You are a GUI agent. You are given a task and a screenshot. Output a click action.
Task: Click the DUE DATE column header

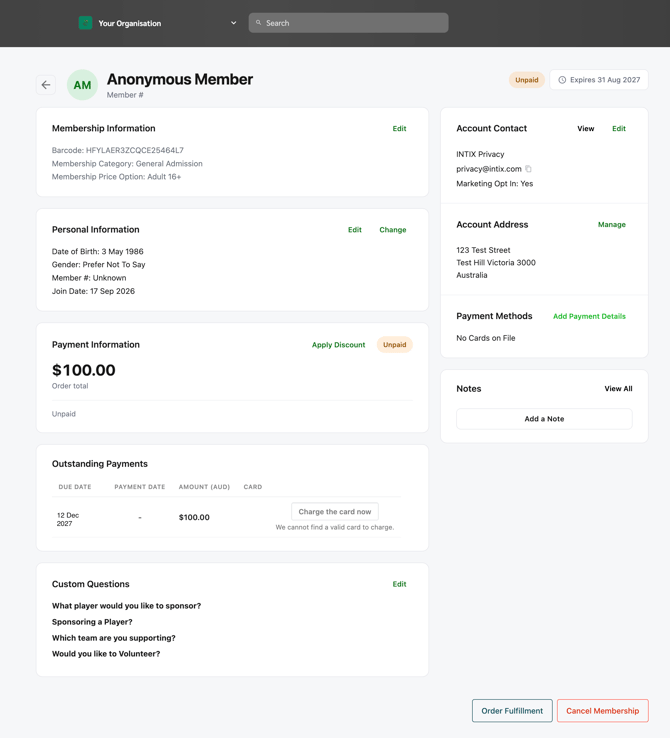coord(75,487)
